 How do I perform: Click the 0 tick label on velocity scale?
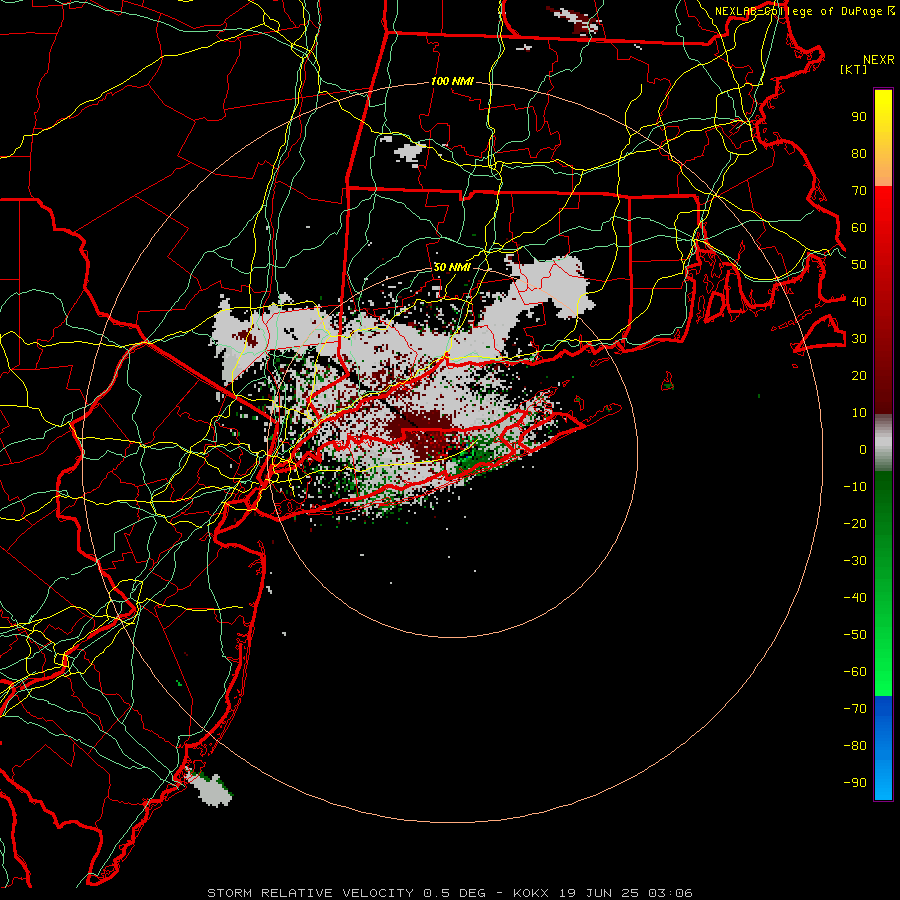(863, 450)
